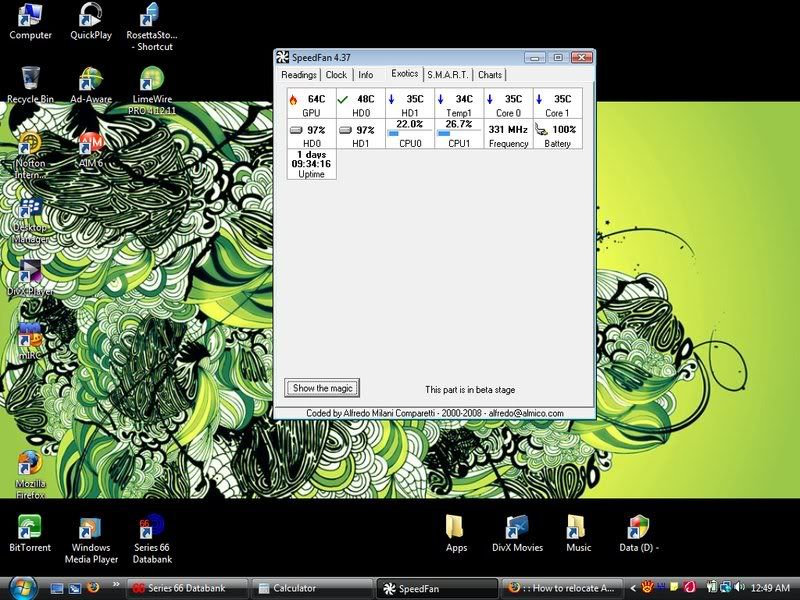
Task: Click the CPU1 26.7% usage bar
Action: pyautogui.click(x=459, y=134)
